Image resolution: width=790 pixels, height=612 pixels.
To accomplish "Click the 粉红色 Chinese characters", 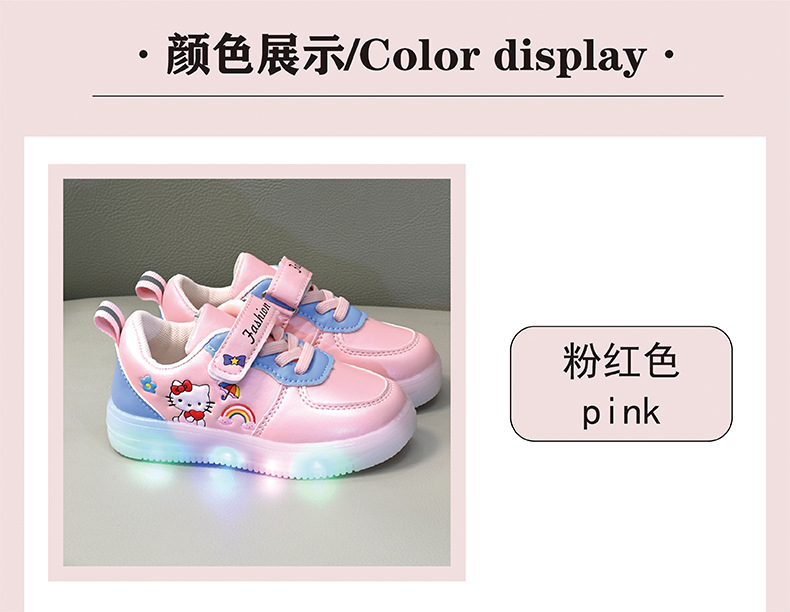I will (621, 361).
